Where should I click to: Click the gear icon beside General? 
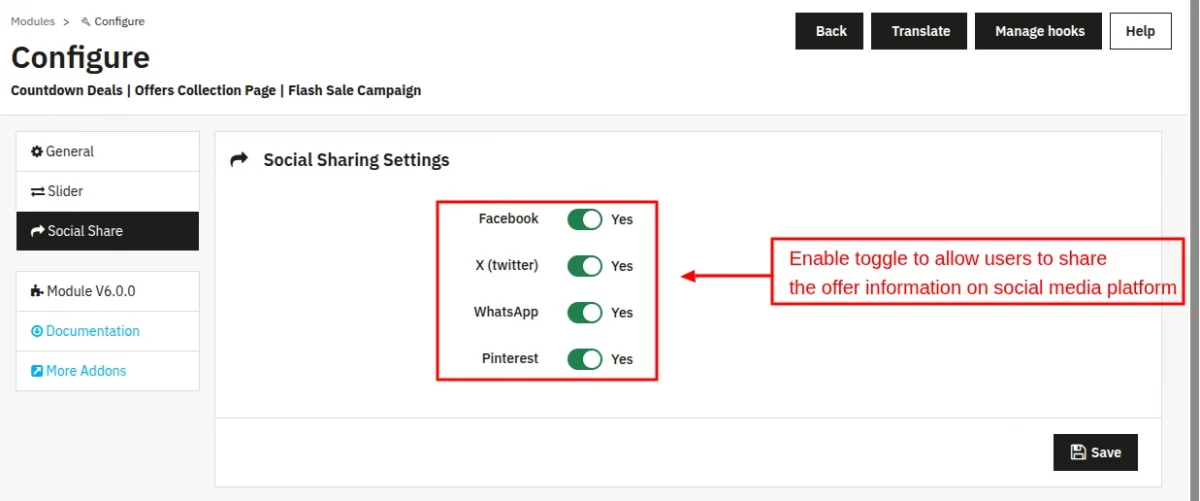coord(37,152)
